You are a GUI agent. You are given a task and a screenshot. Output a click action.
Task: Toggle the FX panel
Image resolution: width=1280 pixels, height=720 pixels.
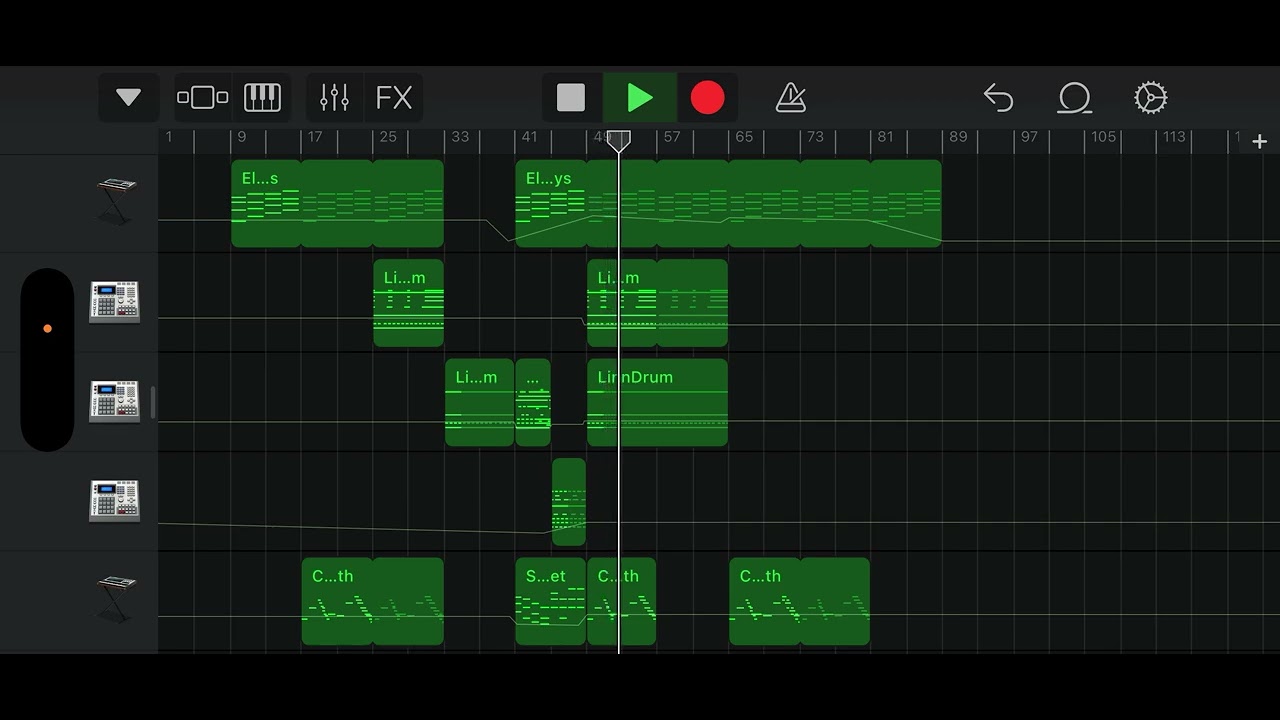(394, 98)
